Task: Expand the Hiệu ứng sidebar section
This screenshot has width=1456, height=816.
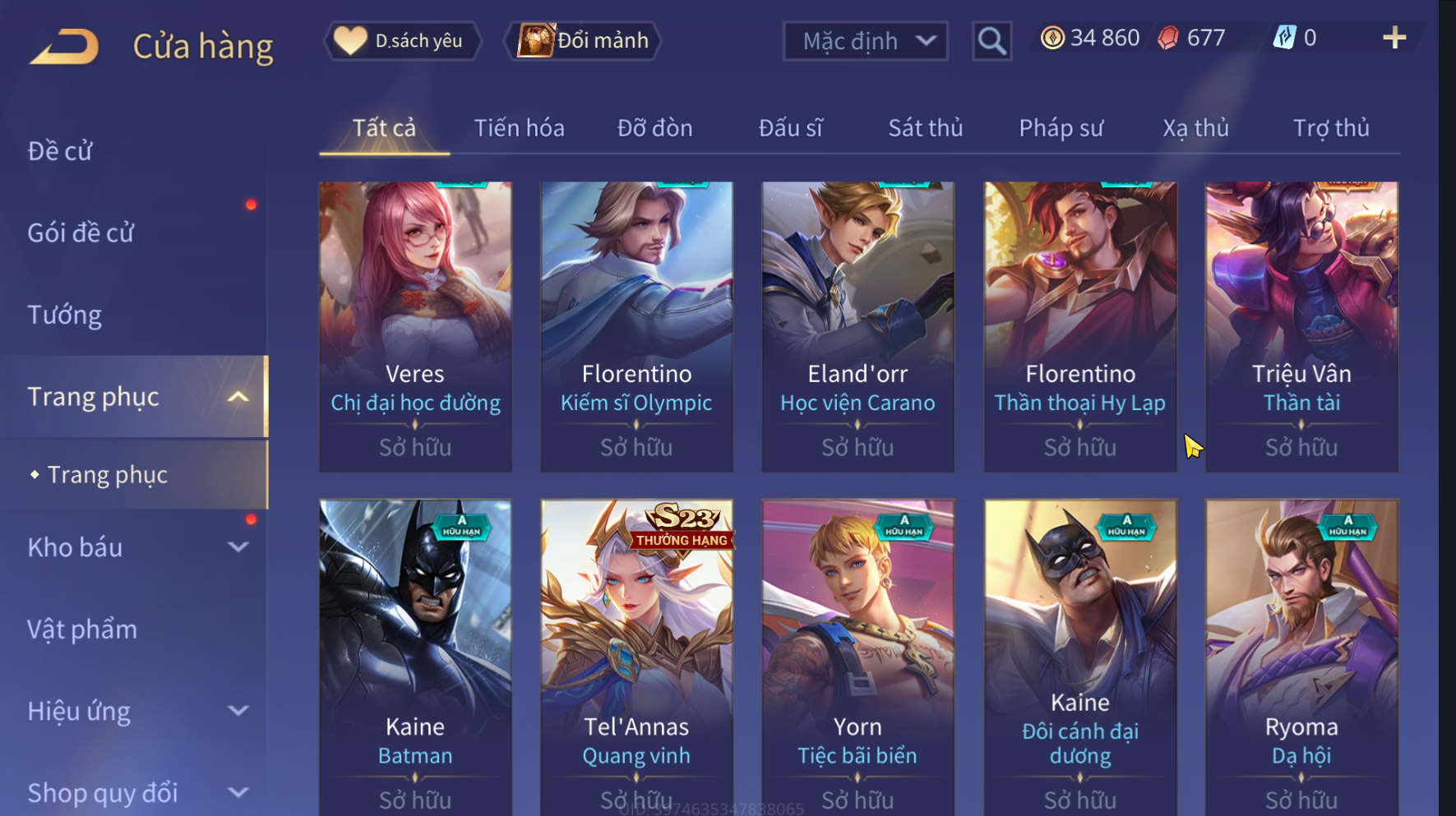Action: [238, 711]
